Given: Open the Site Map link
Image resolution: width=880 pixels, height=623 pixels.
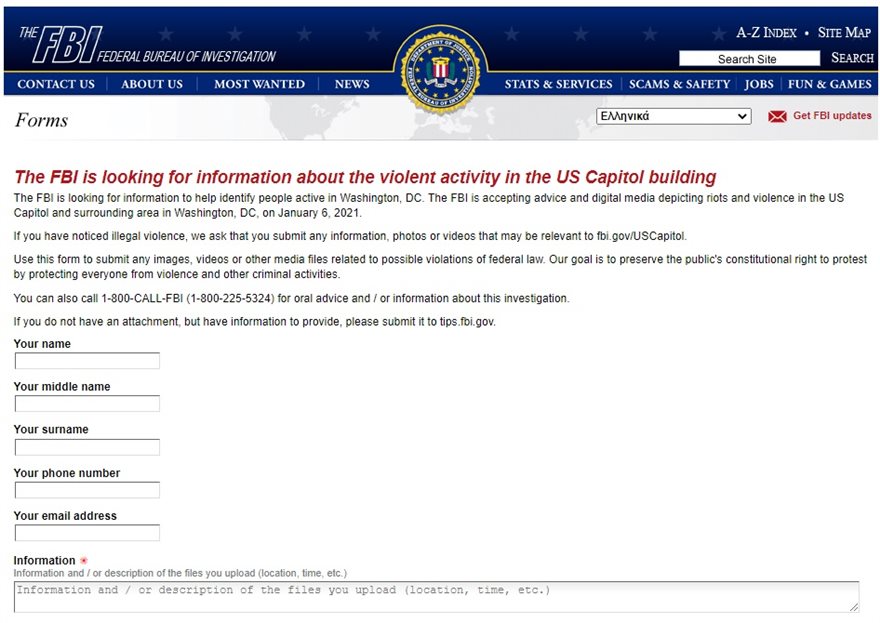Looking at the screenshot, I should click(x=844, y=33).
